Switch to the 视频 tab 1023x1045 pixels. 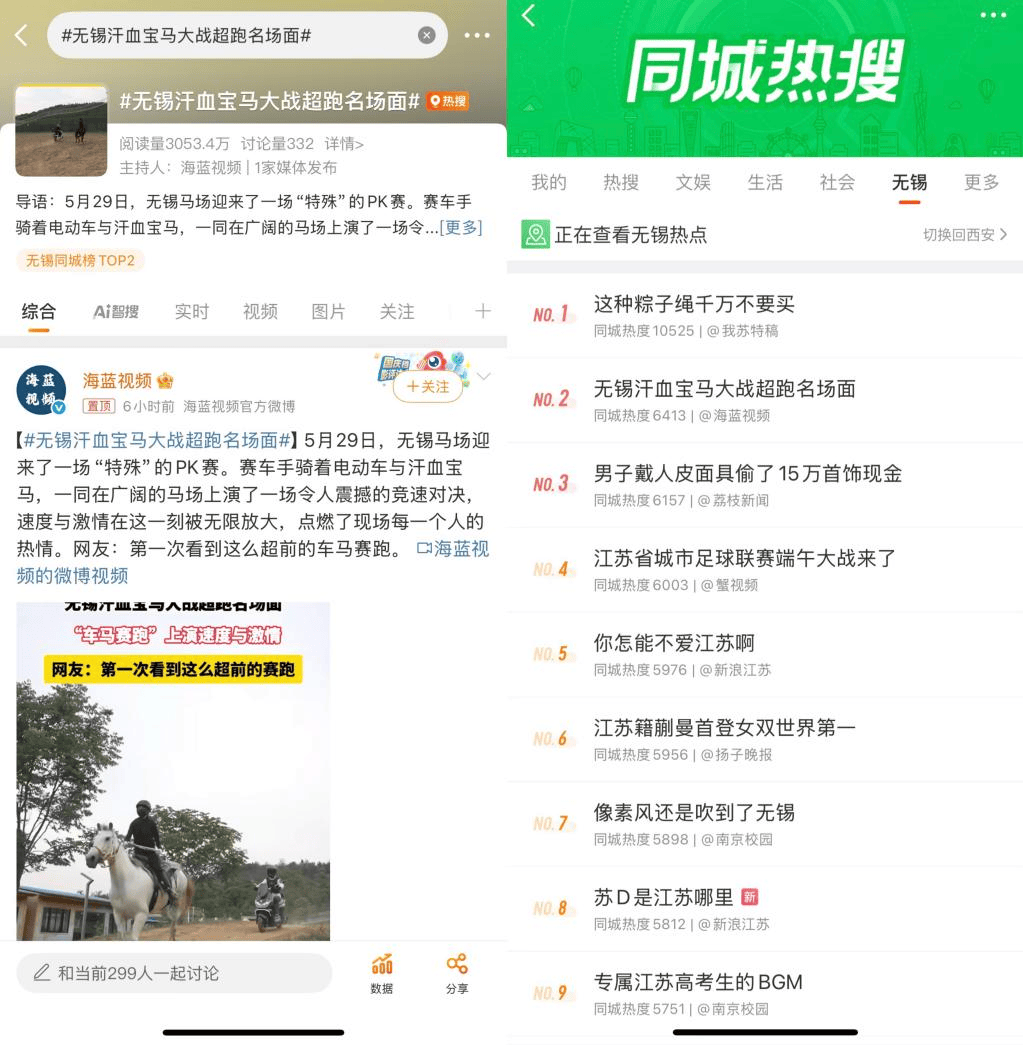coord(260,311)
